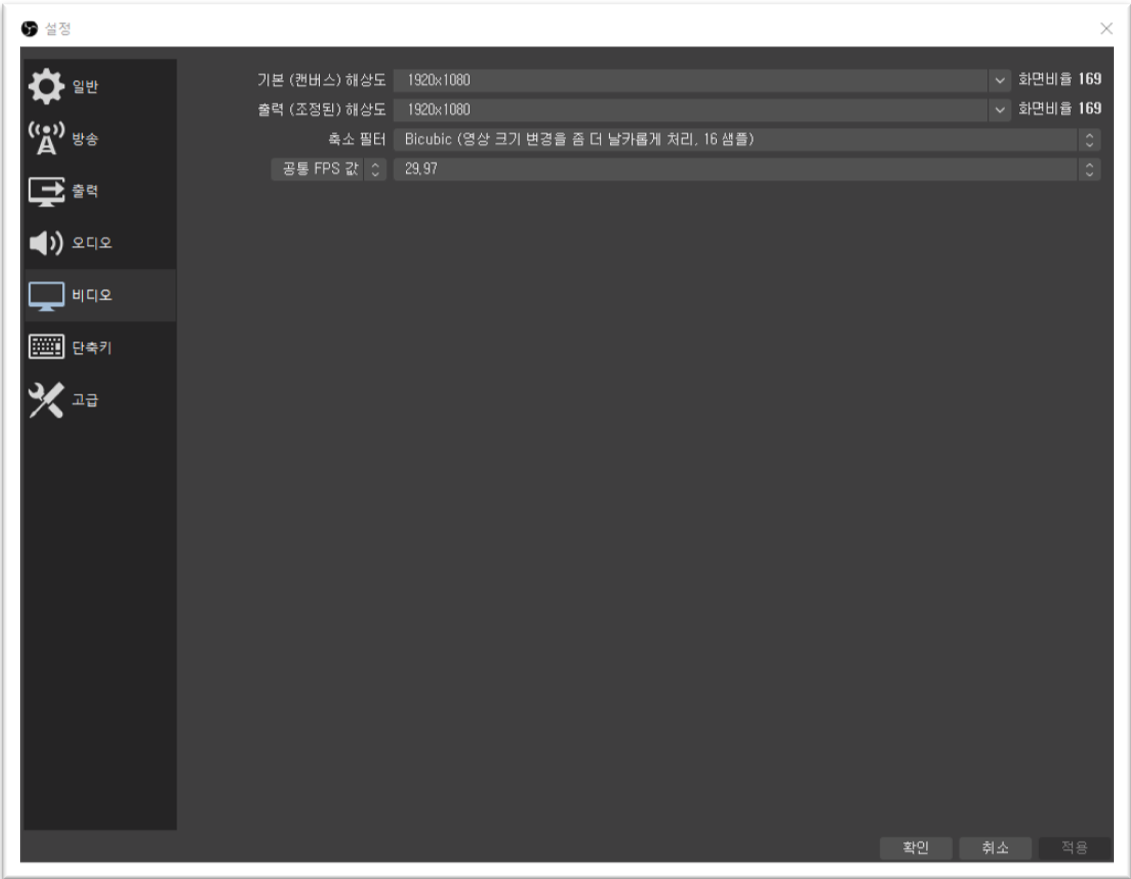Select the 방송 broadcast antenna icon
Screen dimensions: 1131x879
click(46, 138)
